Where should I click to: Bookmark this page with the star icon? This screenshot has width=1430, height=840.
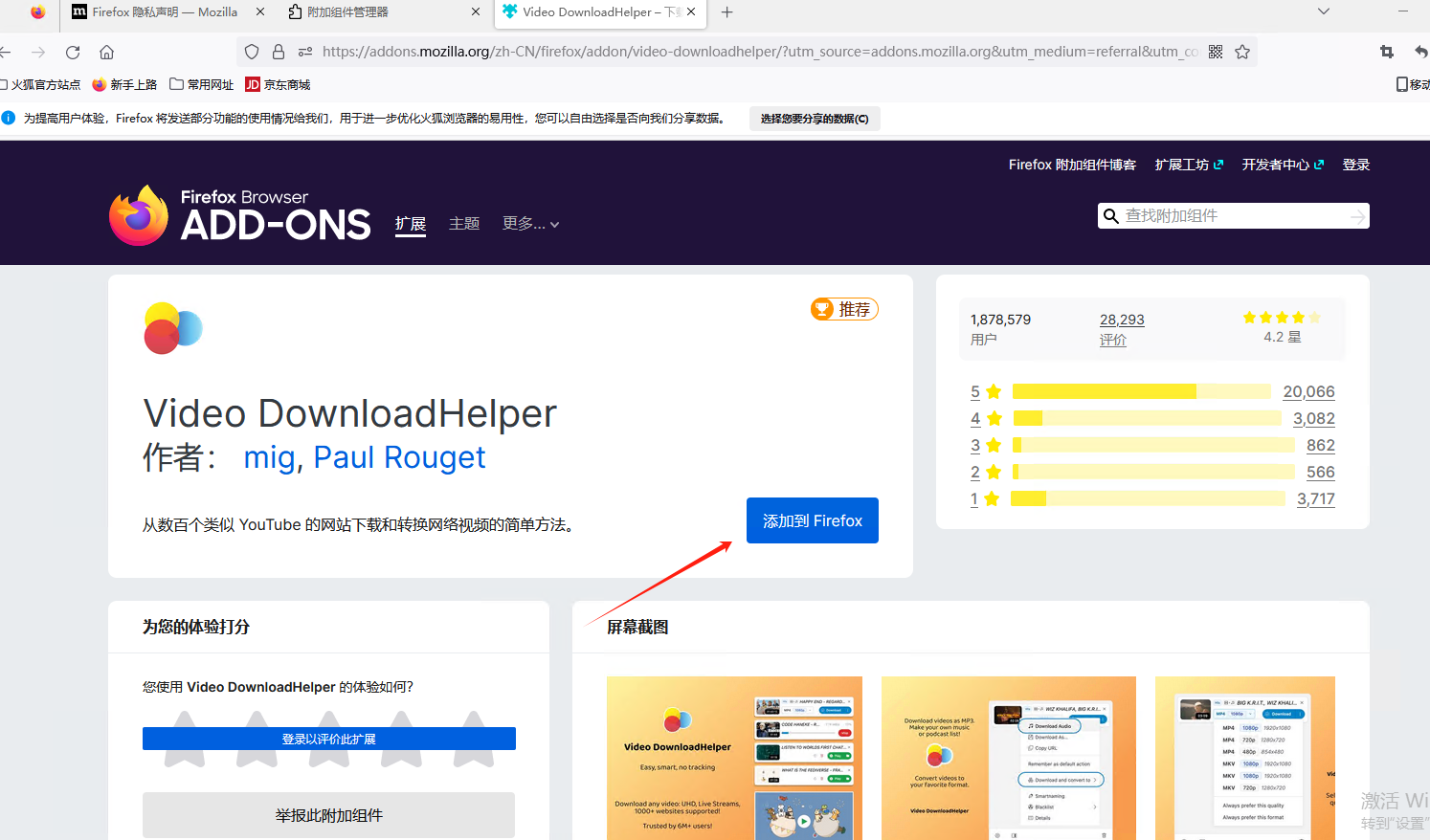click(x=1242, y=52)
